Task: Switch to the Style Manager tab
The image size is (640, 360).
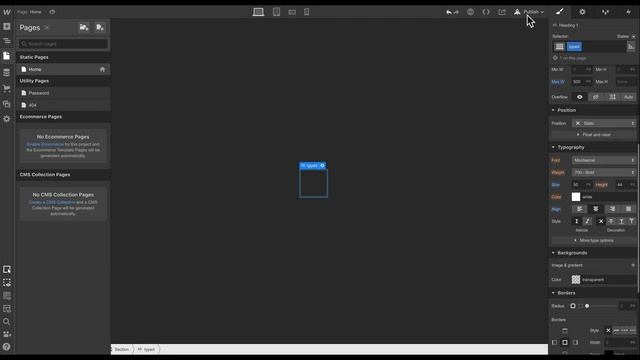Action: click(605, 12)
